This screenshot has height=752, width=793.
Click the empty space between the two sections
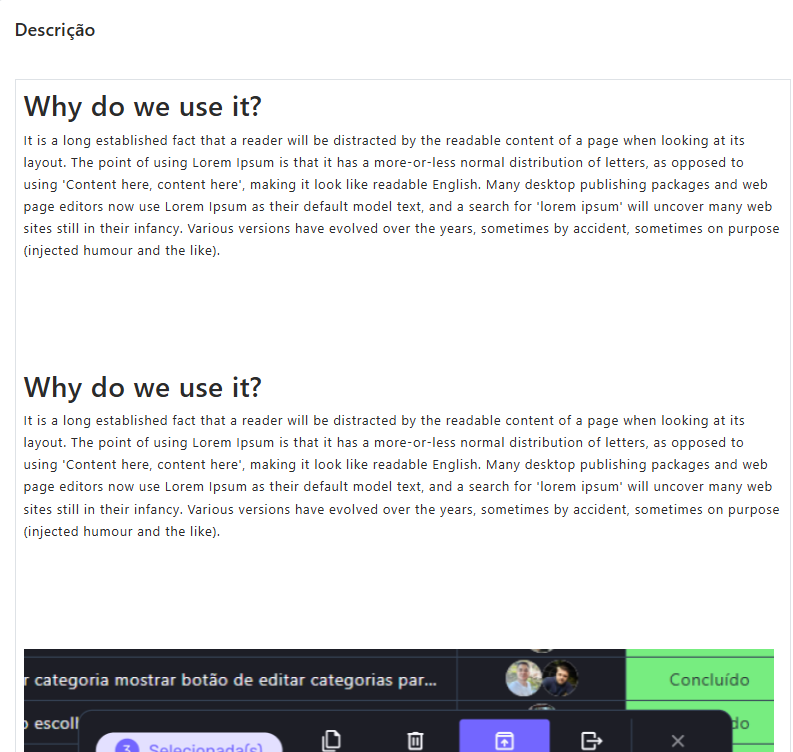tap(401, 314)
